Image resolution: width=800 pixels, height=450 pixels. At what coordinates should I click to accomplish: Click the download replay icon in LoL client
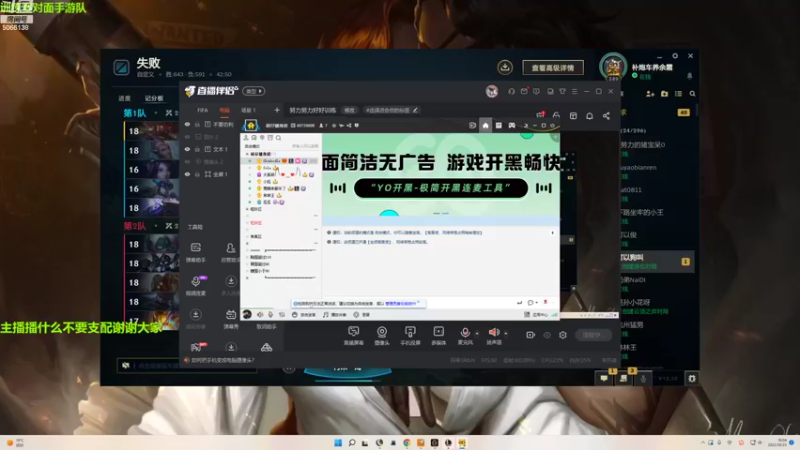tap(505, 67)
